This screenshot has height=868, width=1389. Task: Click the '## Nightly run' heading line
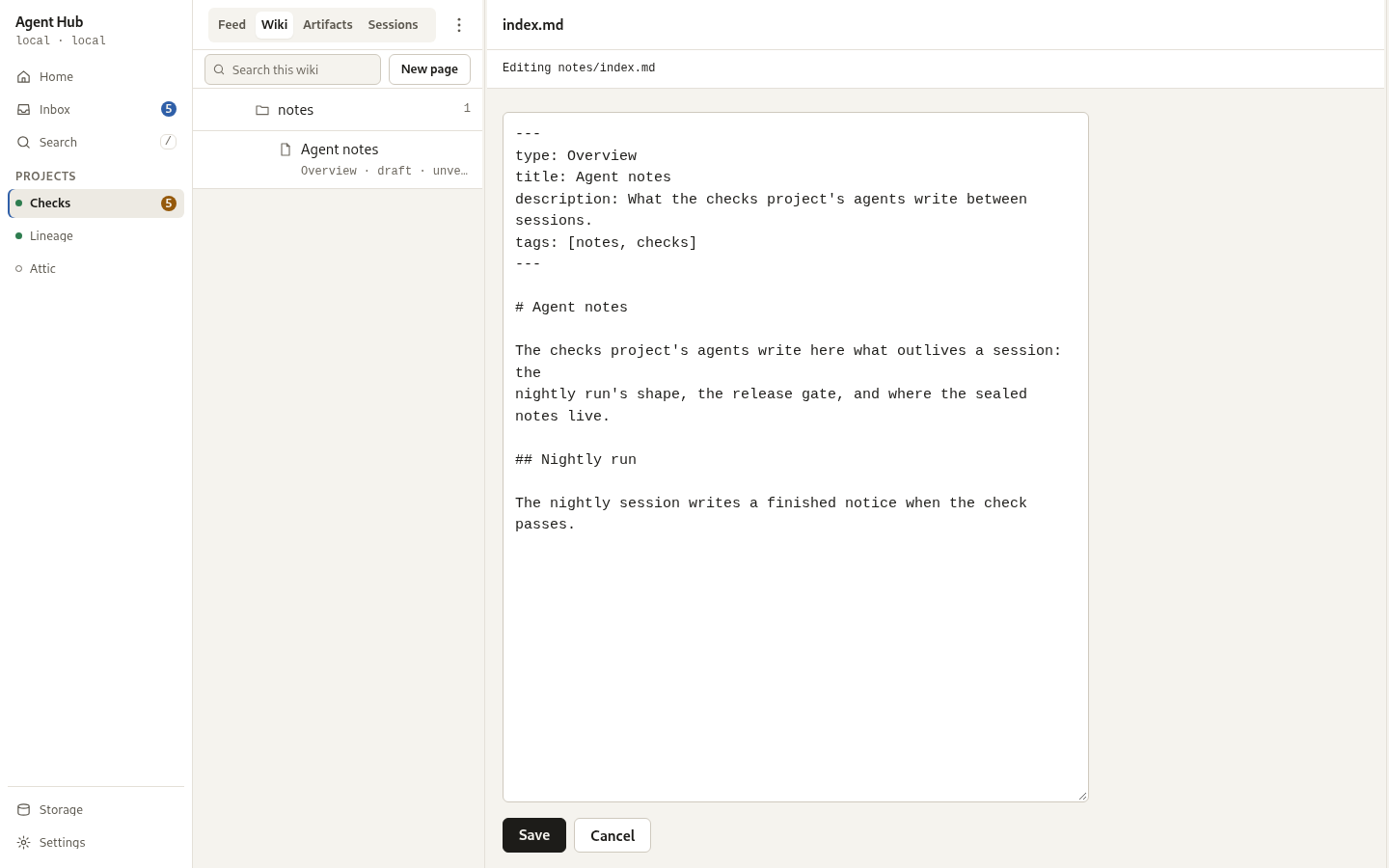click(x=576, y=460)
